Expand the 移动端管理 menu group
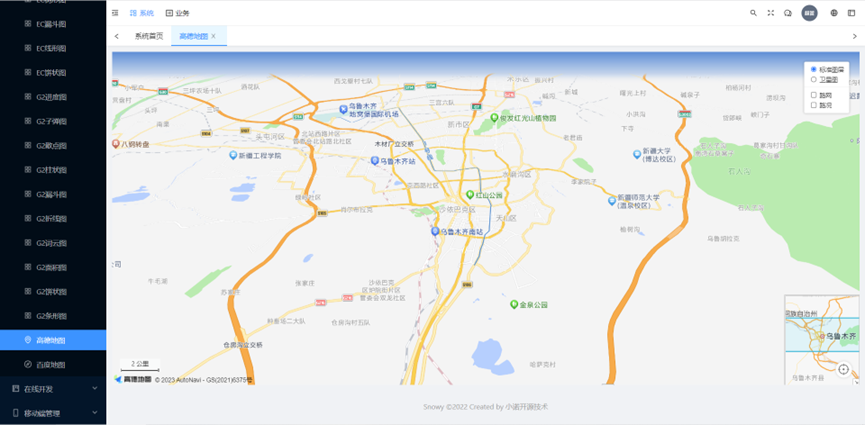The height and width of the screenshot is (425, 865). coord(53,413)
